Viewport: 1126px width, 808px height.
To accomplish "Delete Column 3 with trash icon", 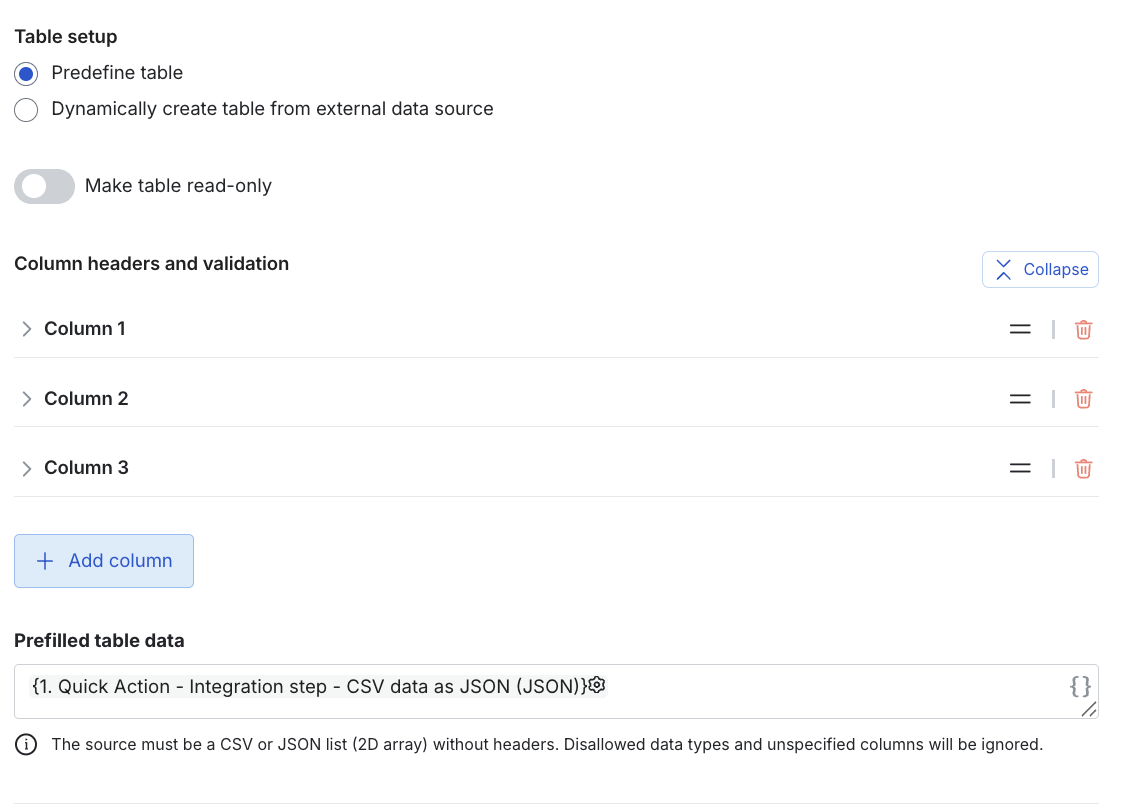I will [x=1083, y=468].
